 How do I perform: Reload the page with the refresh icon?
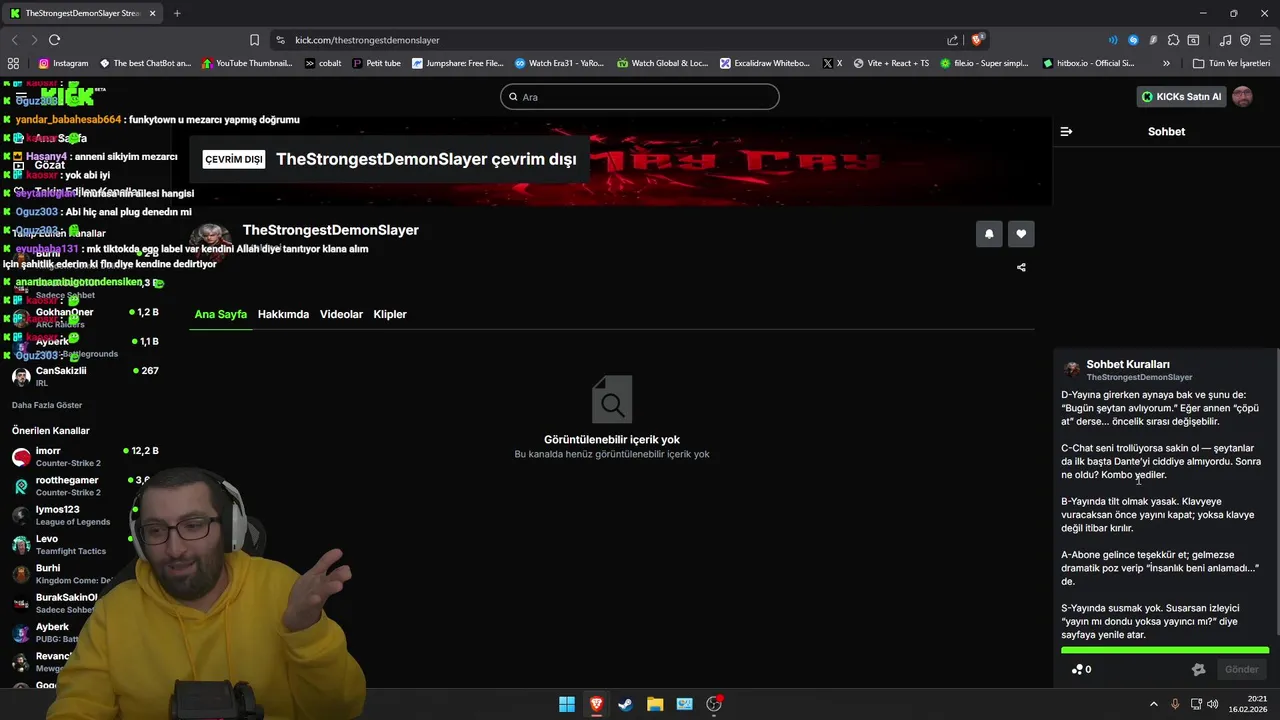pos(54,40)
